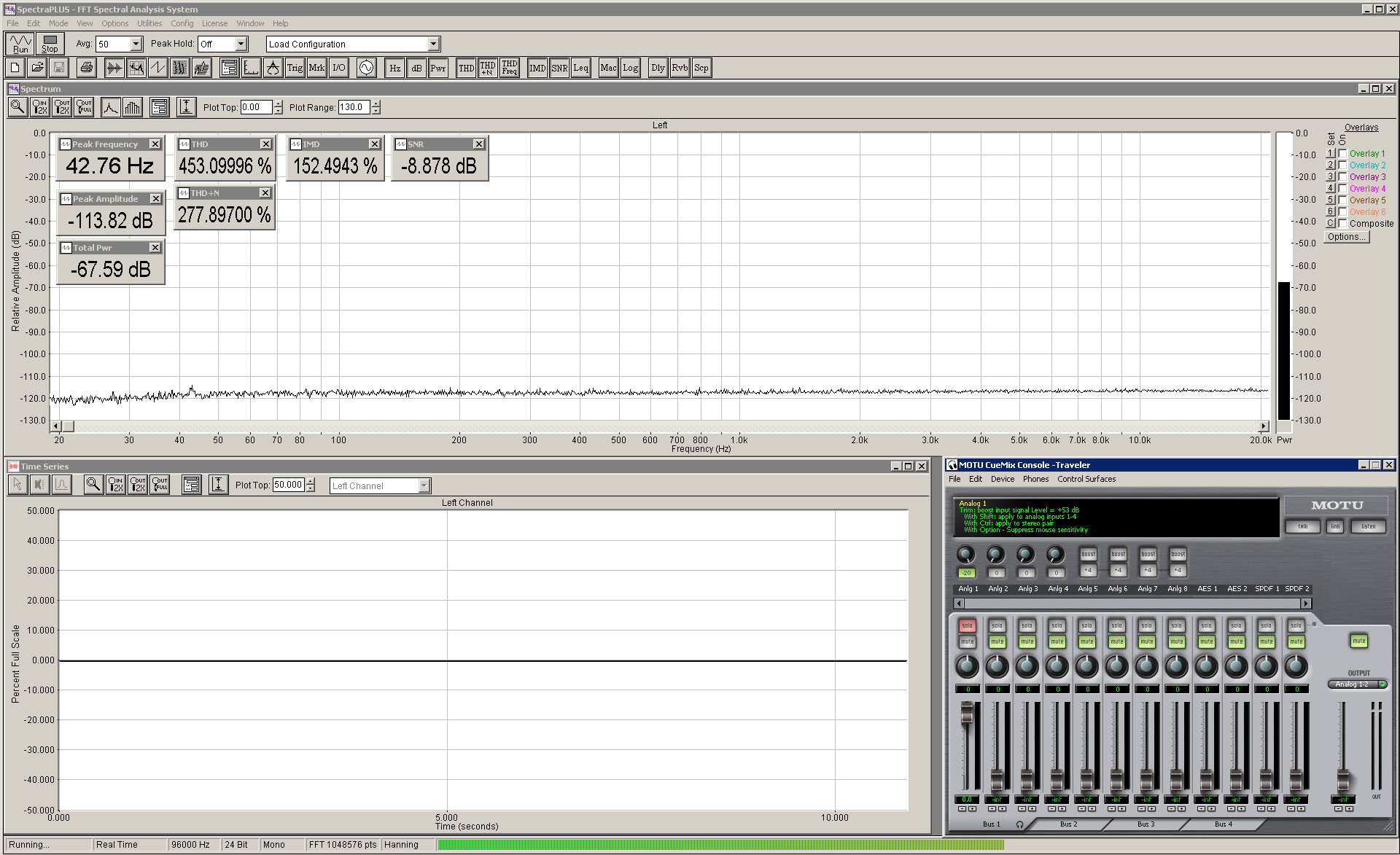
Task: Open the Peak Hold dropdown
Action: (241, 44)
